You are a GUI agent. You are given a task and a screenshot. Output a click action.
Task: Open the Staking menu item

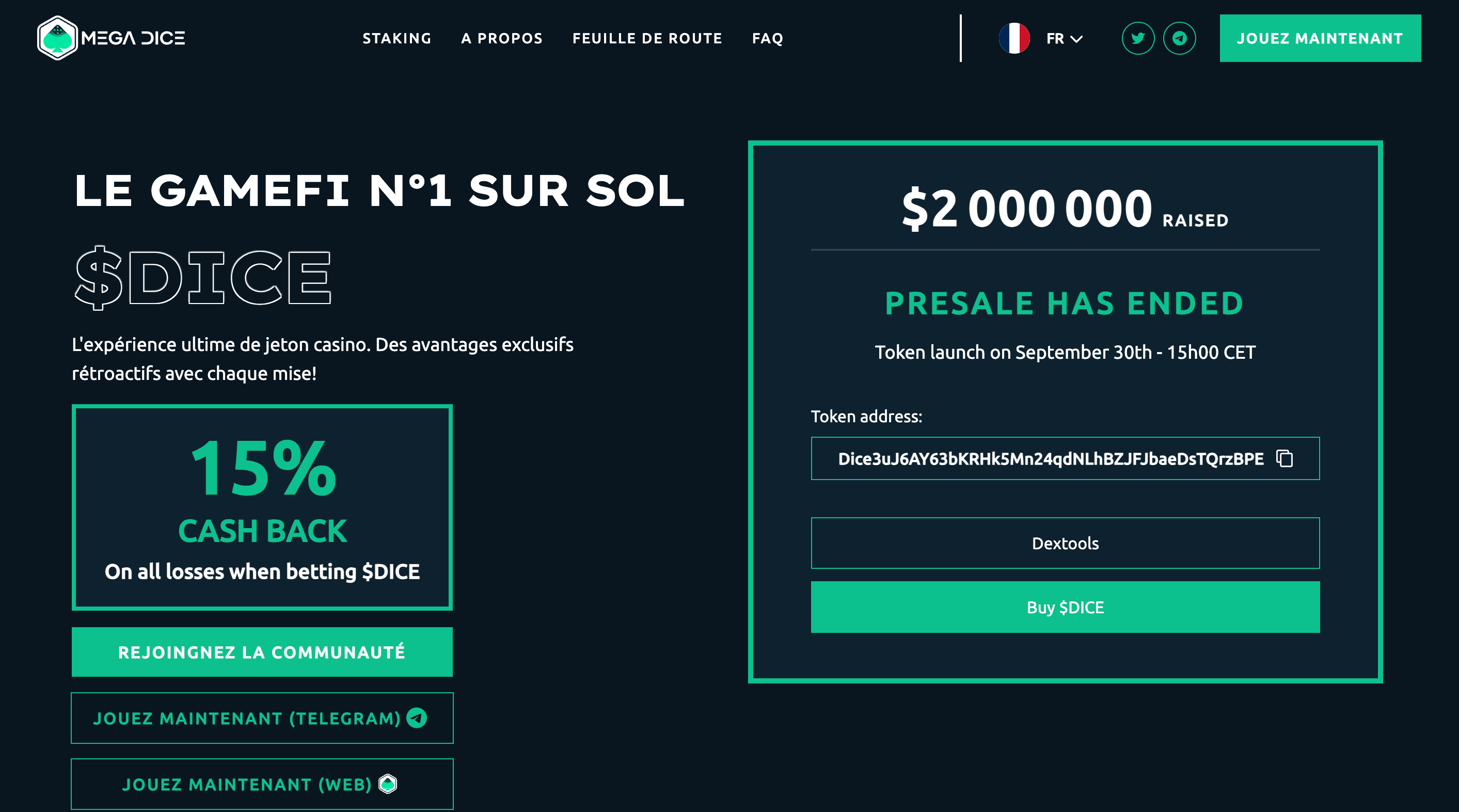click(397, 39)
